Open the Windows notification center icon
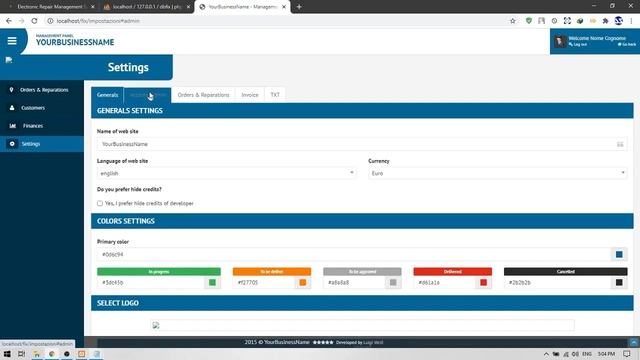Image resolution: width=640 pixels, height=360 pixels. [x=627, y=354]
